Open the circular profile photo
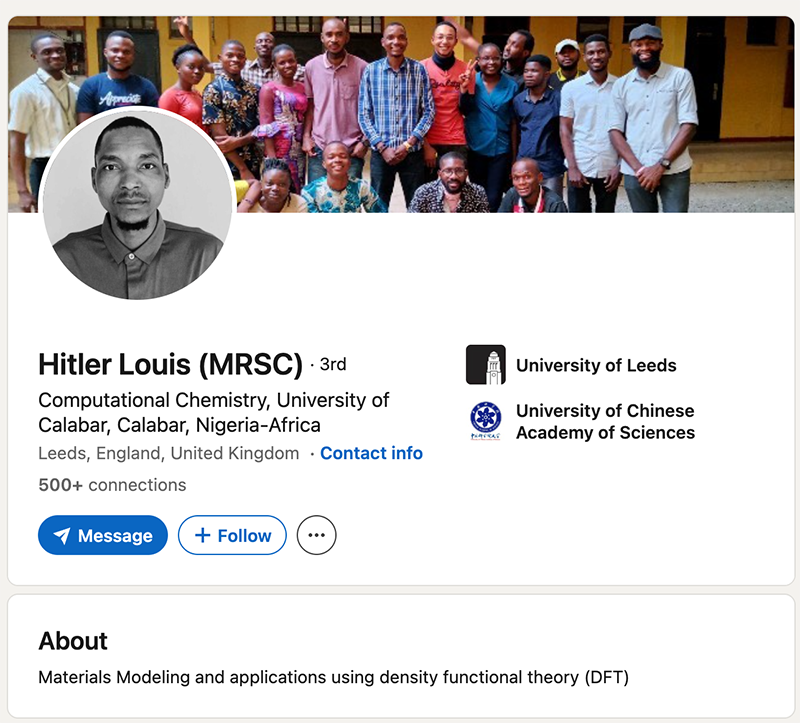 137,204
